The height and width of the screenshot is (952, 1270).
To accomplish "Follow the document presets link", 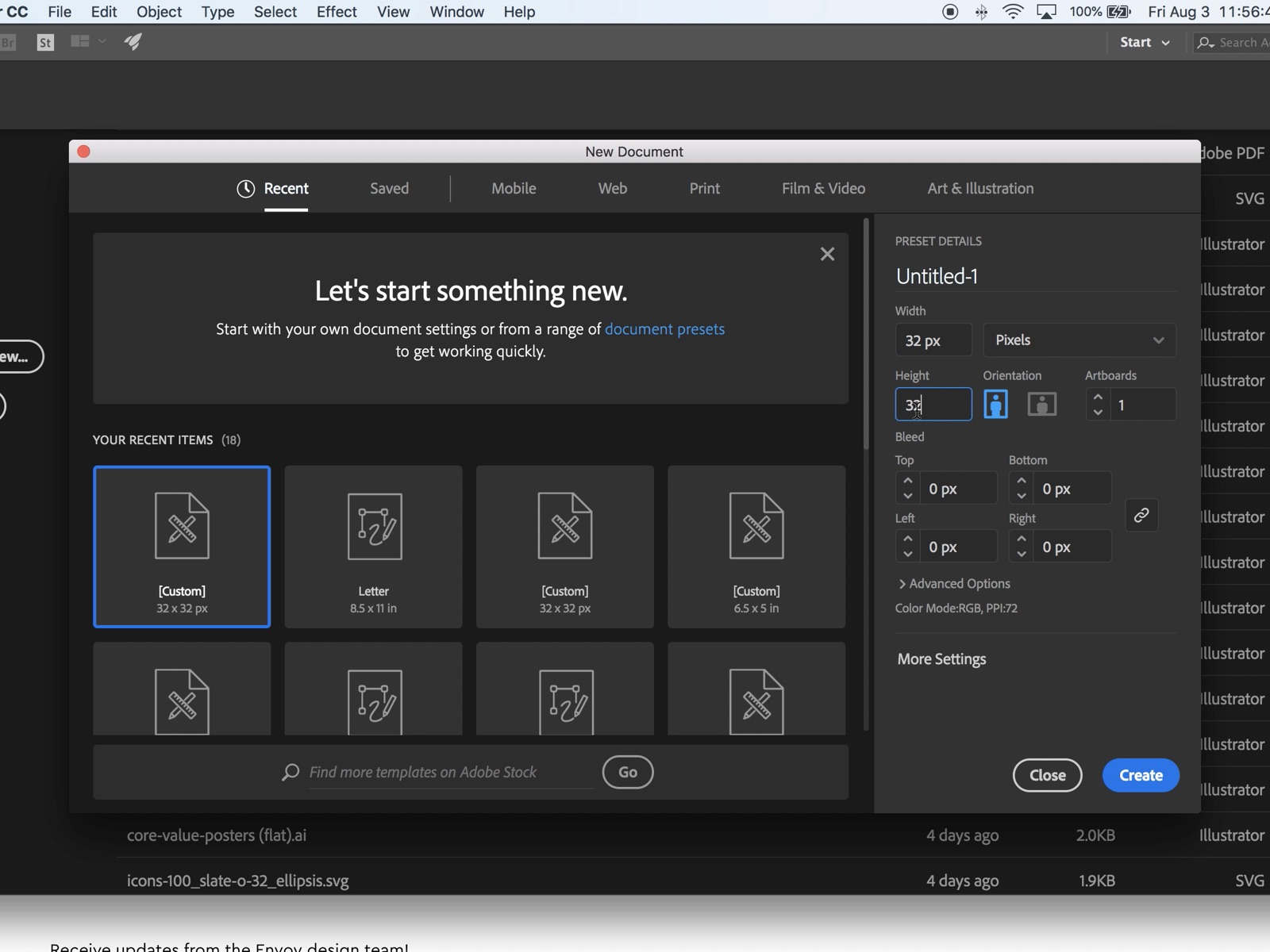I will (x=664, y=329).
